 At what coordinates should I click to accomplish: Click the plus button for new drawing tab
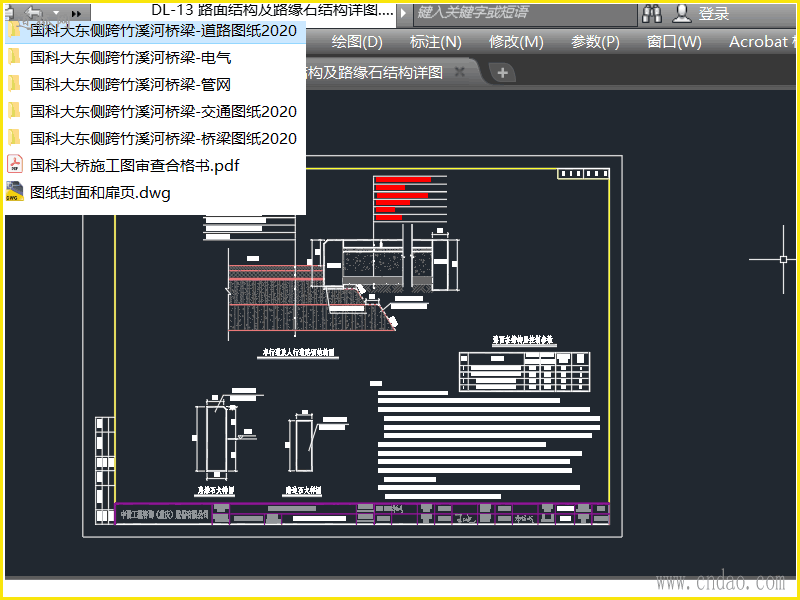[x=502, y=73]
